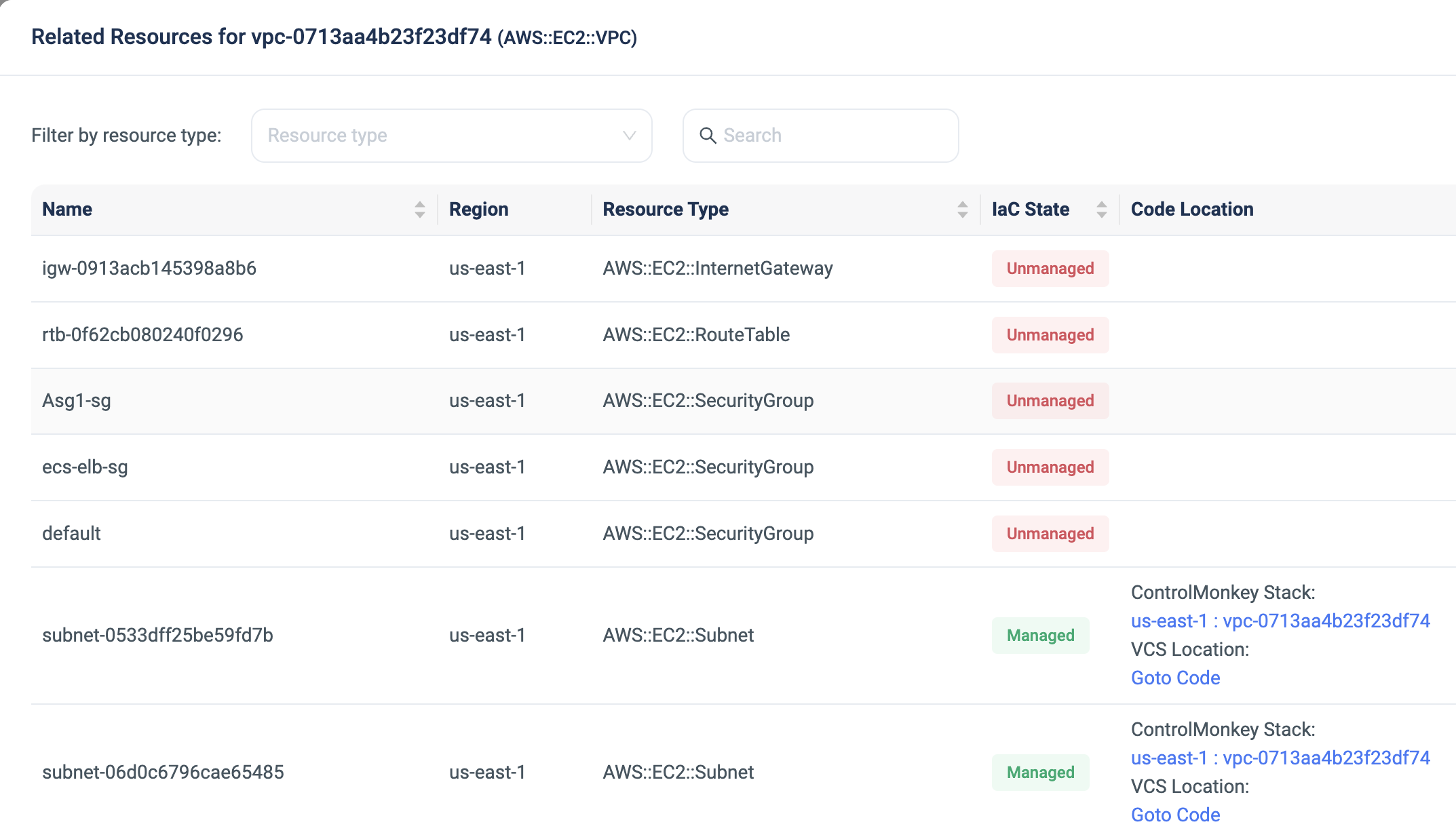
Task: Sort table by Resource Type arrows
Action: tap(963, 210)
